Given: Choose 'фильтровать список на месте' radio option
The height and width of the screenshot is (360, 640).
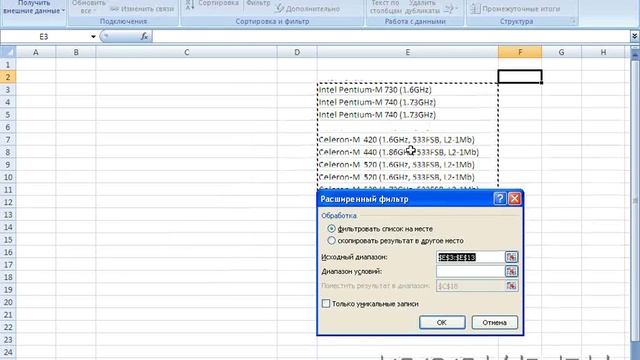Looking at the screenshot, I should tap(331, 229).
